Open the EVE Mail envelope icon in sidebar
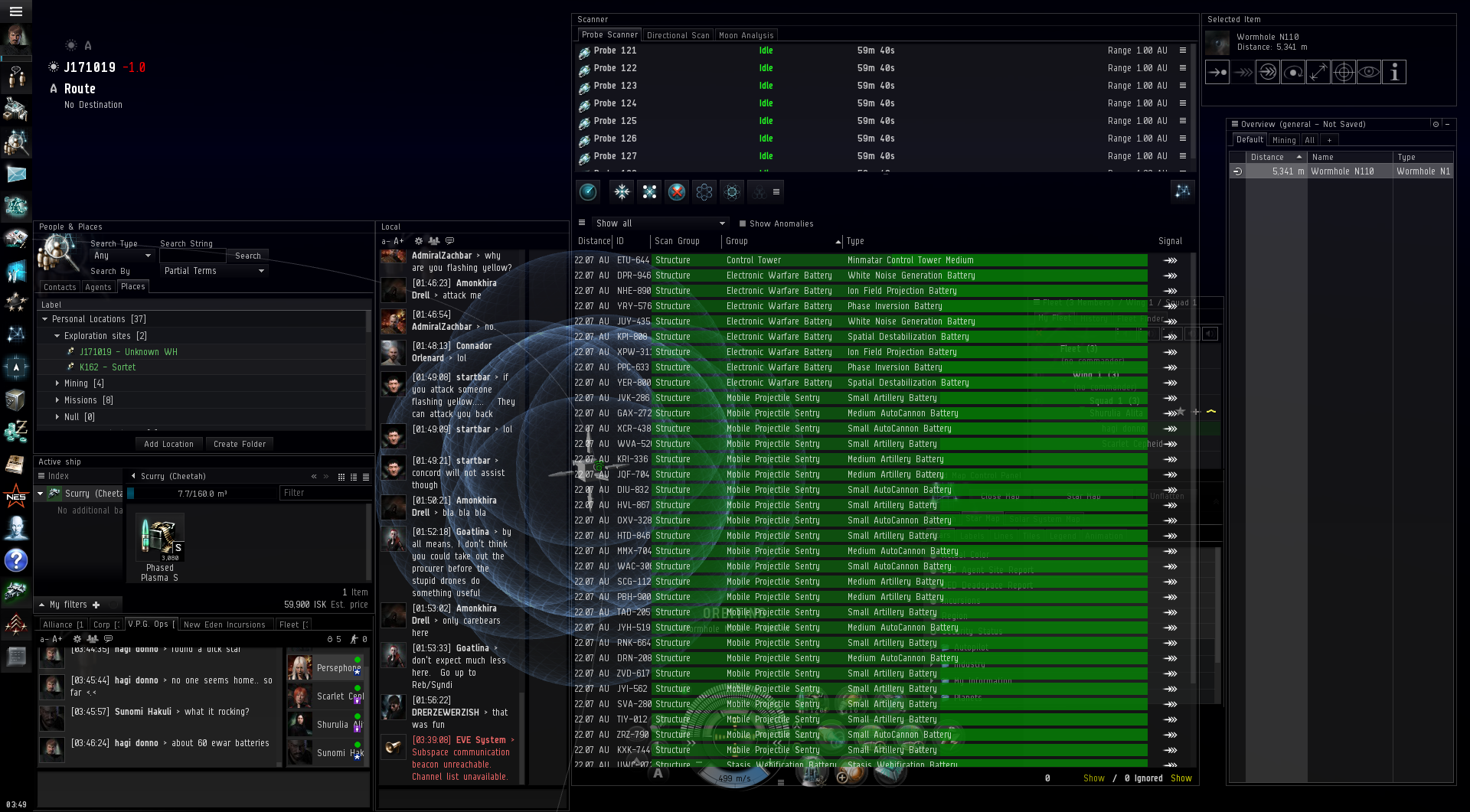The height and width of the screenshot is (812, 1470). tap(16, 174)
